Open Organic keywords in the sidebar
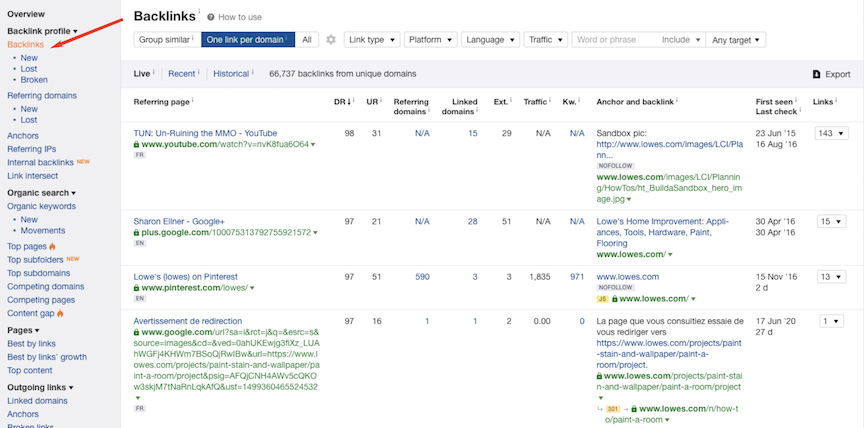The width and height of the screenshot is (864, 428). [x=41, y=207]
